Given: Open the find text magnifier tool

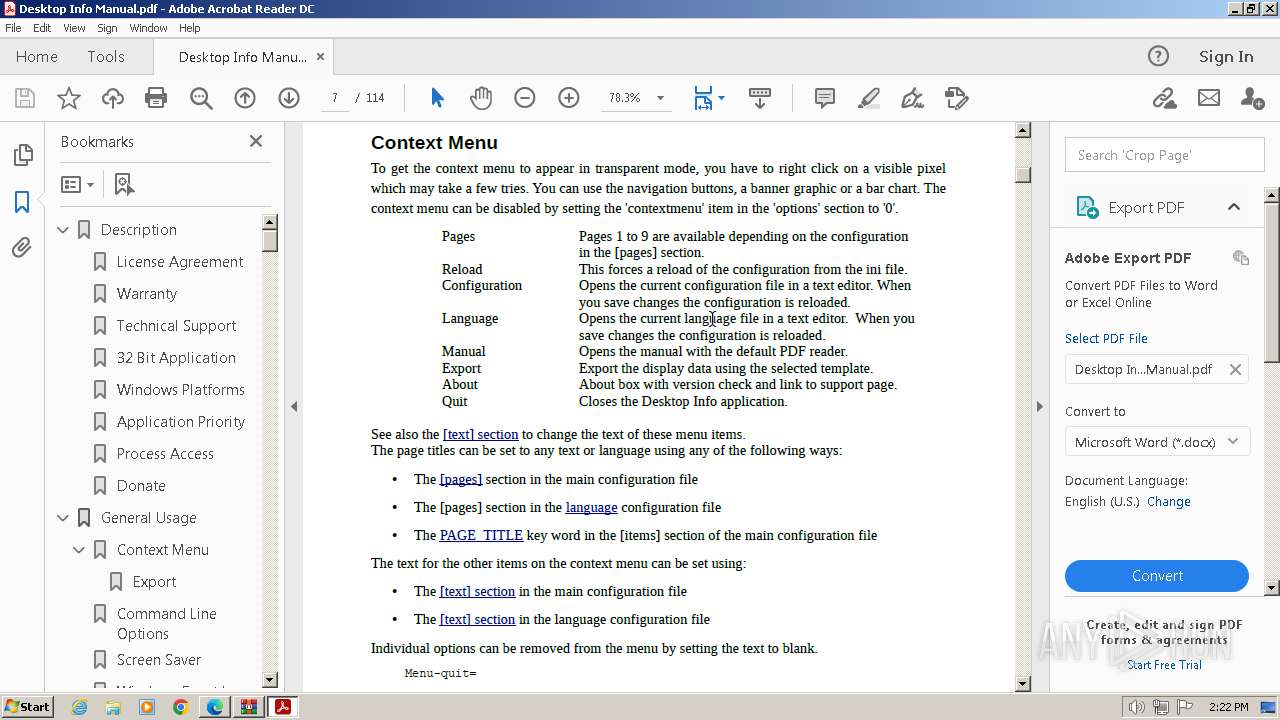Looking at the screenshot, I should pos(201,98).
